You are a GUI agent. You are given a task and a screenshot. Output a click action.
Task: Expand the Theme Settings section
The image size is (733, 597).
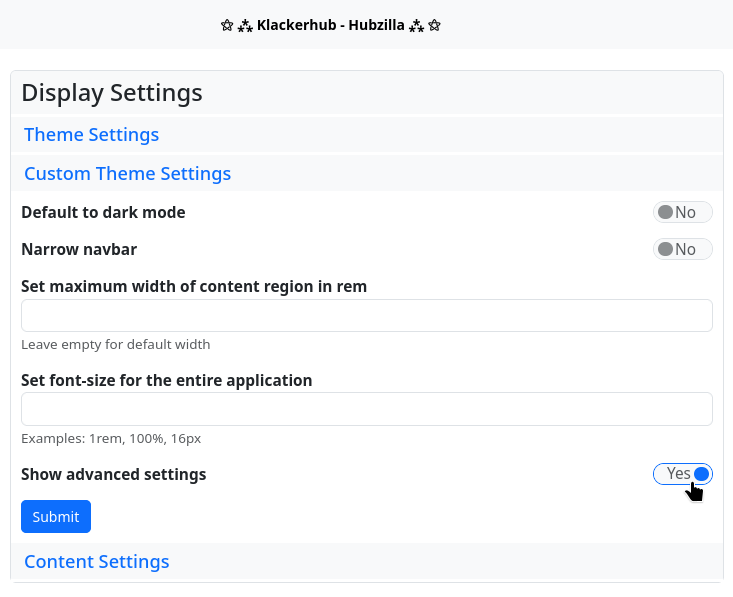[91, 135]
